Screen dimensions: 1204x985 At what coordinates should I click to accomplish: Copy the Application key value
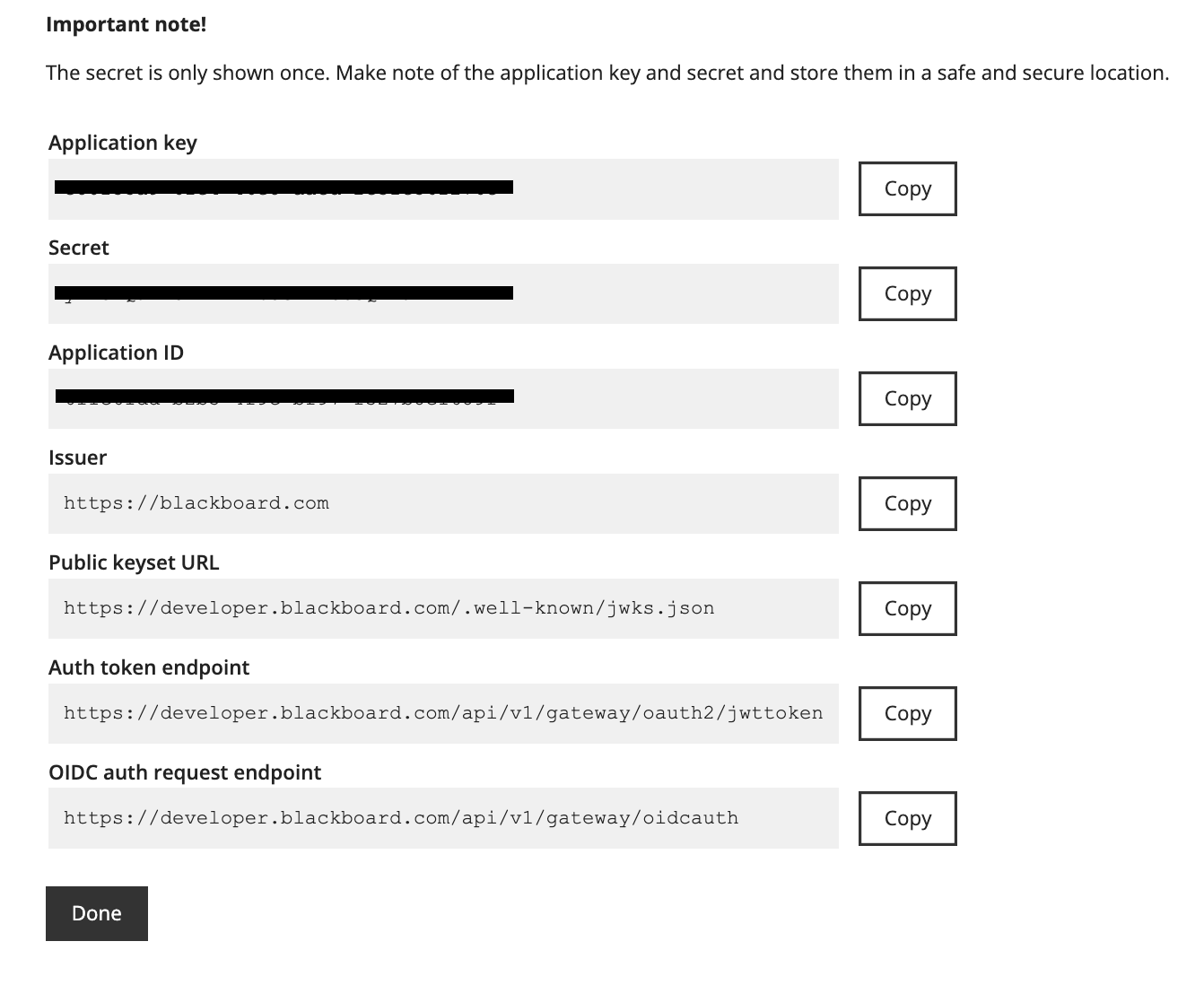coord(907,188)
